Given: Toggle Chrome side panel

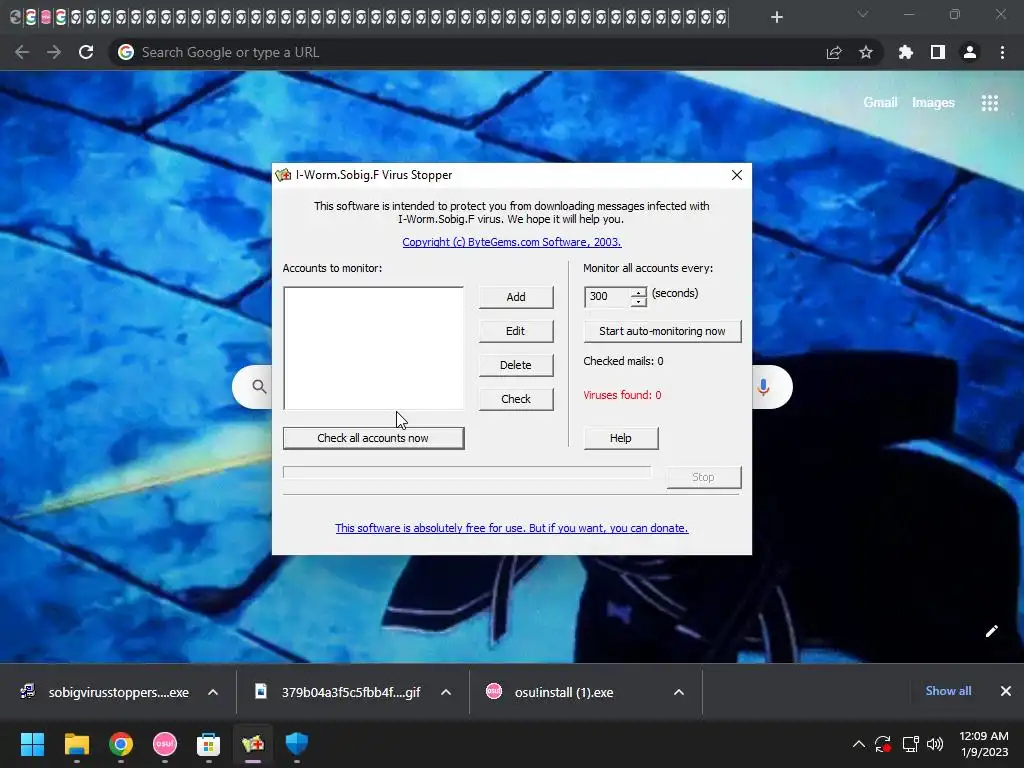Looking at the screenshot, I should [x=938, y=52].
